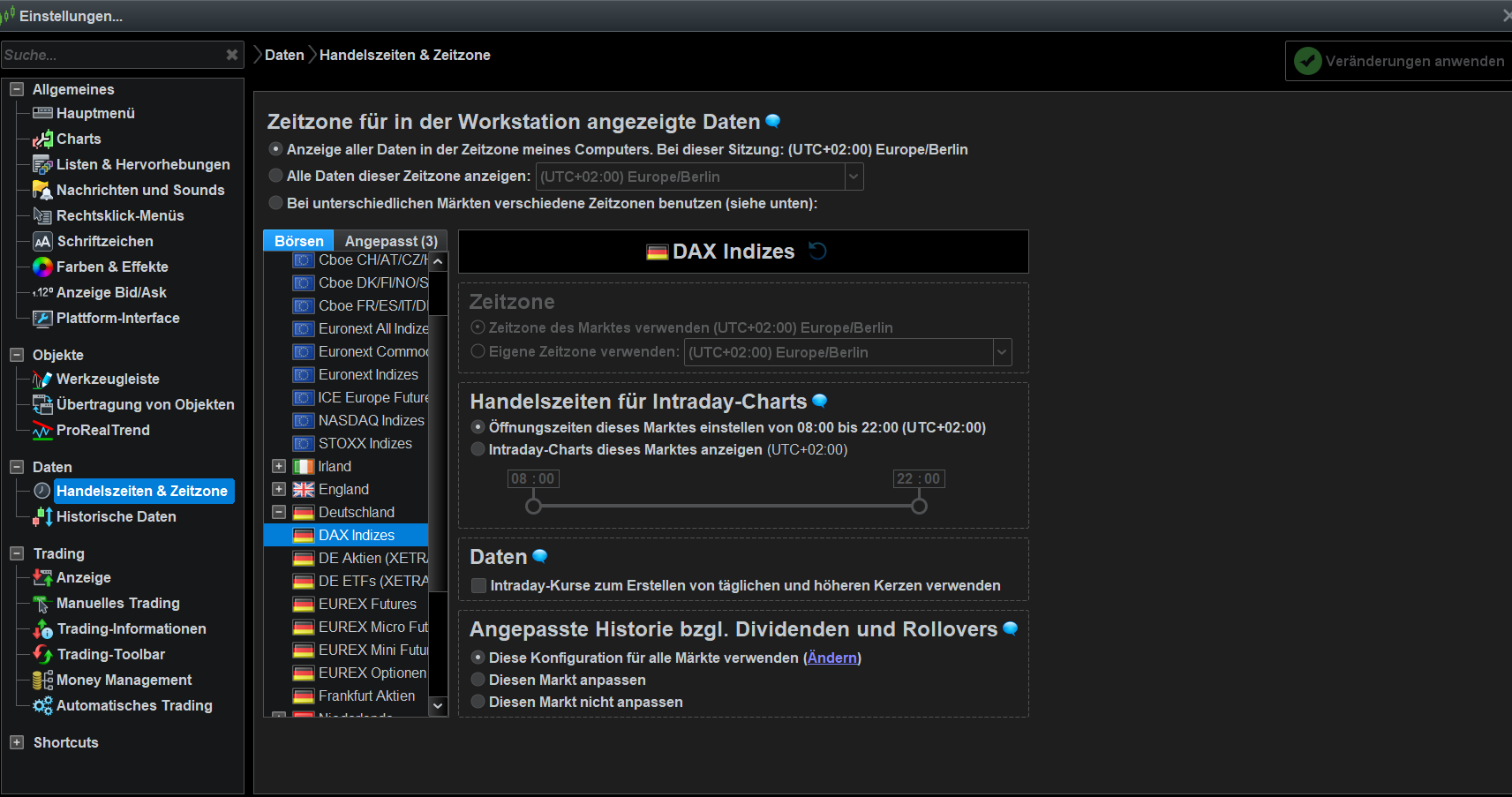Select 'Alle Daten dieser Zeitzone anzeigen' option

pyautogui.click(x=276, y=176)
